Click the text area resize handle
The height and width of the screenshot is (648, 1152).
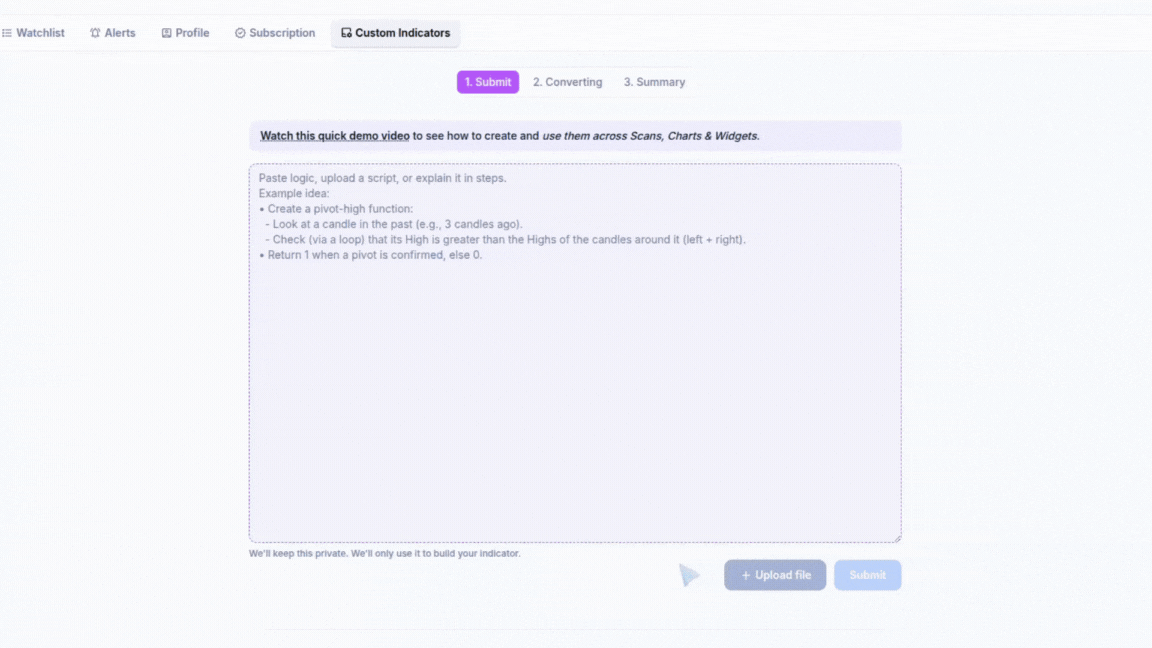point(896,538)
